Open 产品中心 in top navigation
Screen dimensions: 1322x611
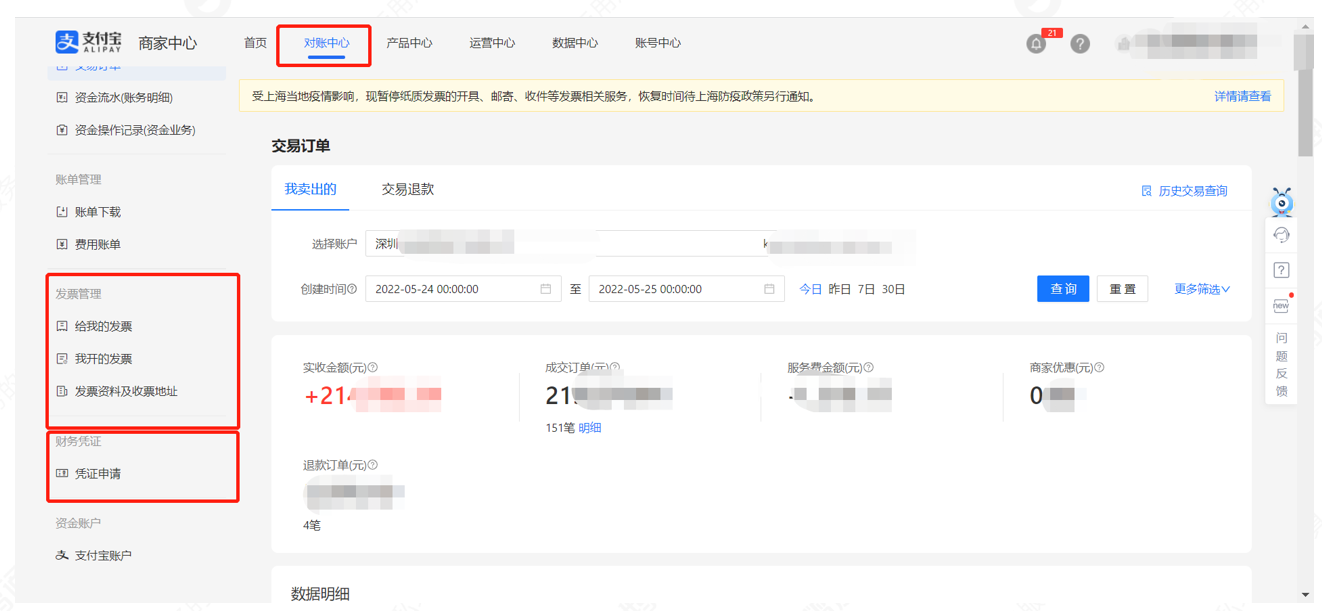point(409,43)
